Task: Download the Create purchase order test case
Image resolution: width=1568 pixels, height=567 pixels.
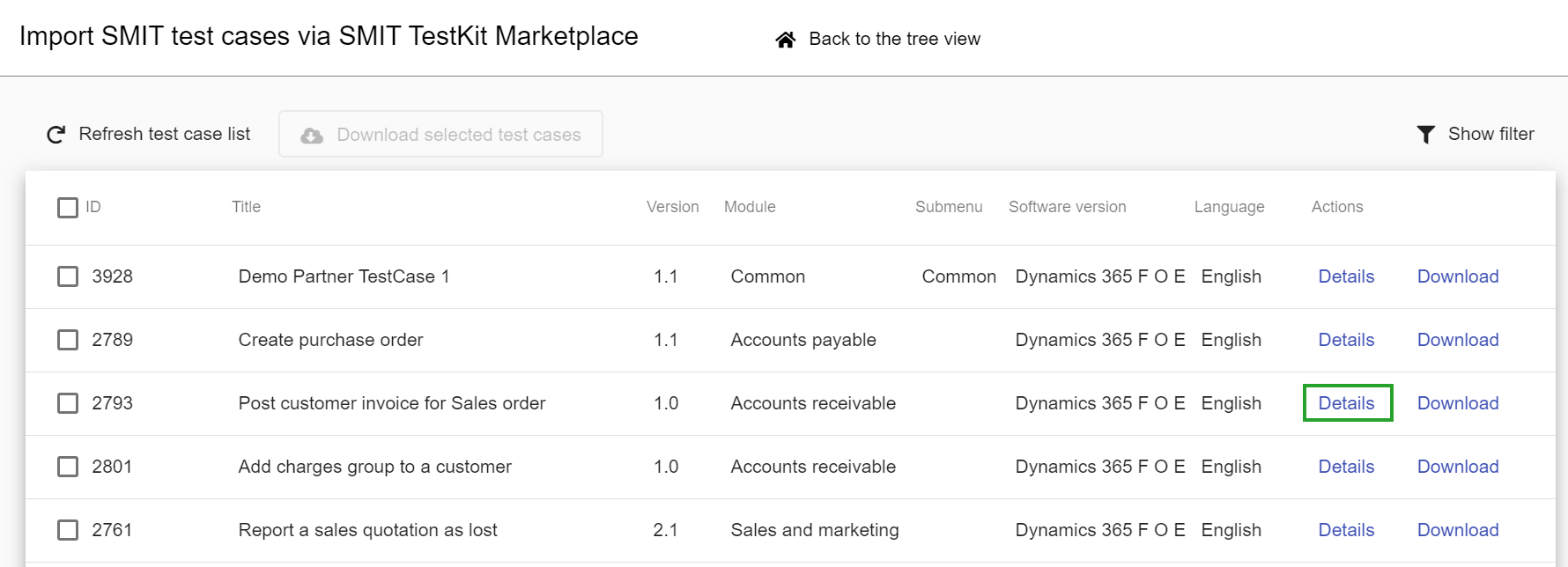Action: point(1458,340)
